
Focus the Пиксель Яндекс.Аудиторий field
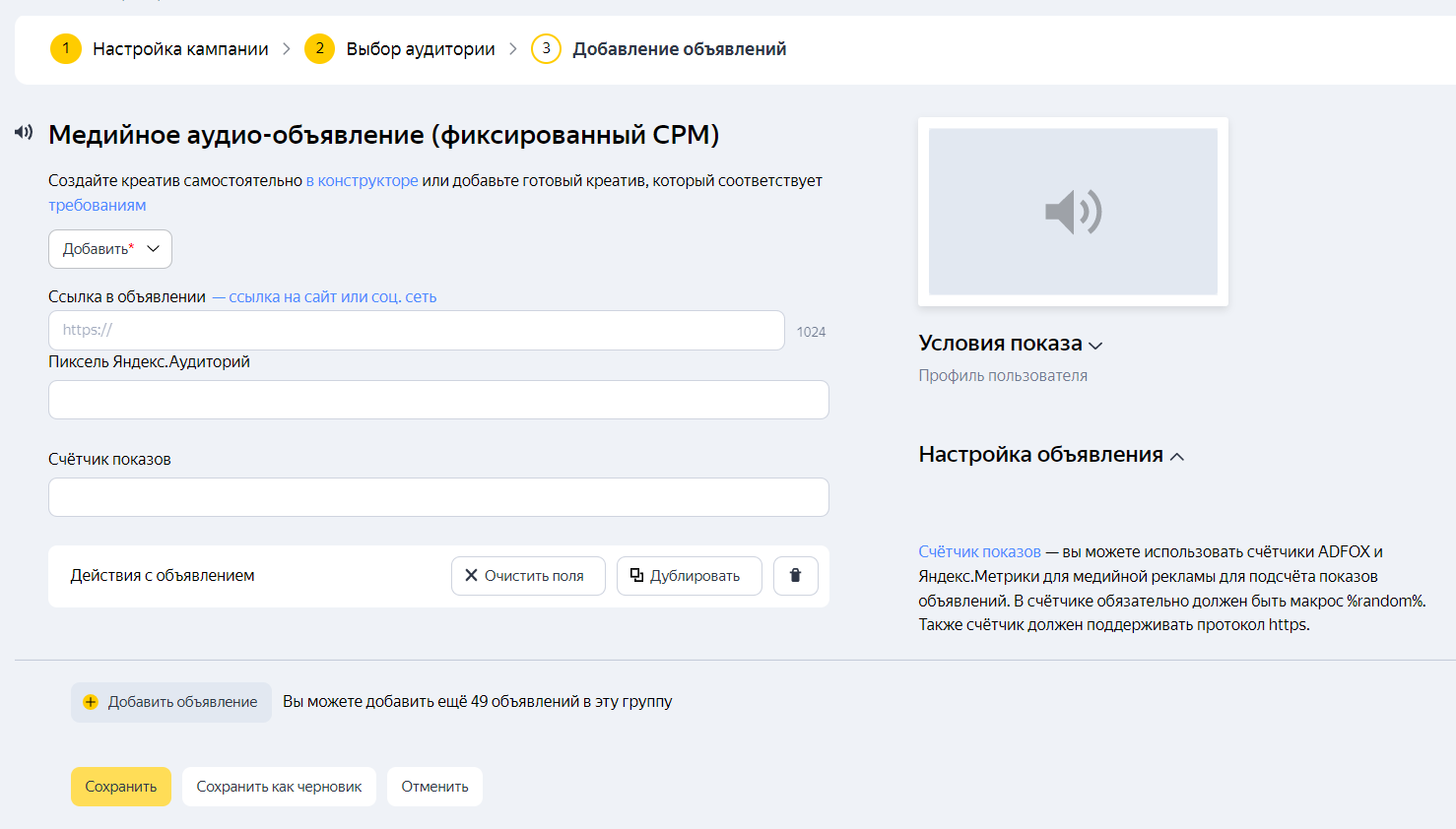(x=438, y=400)
